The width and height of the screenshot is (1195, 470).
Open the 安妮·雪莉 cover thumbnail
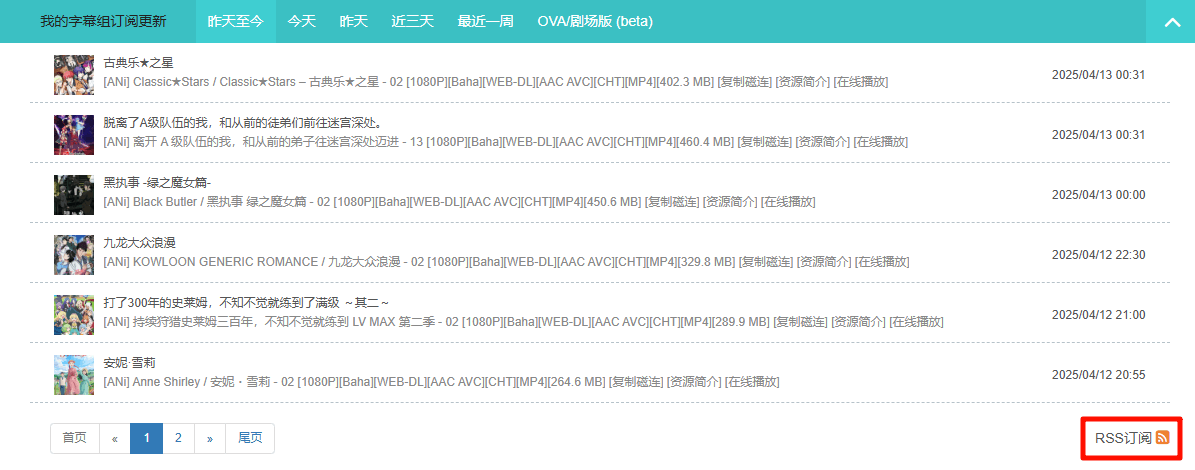click(74, 375)
